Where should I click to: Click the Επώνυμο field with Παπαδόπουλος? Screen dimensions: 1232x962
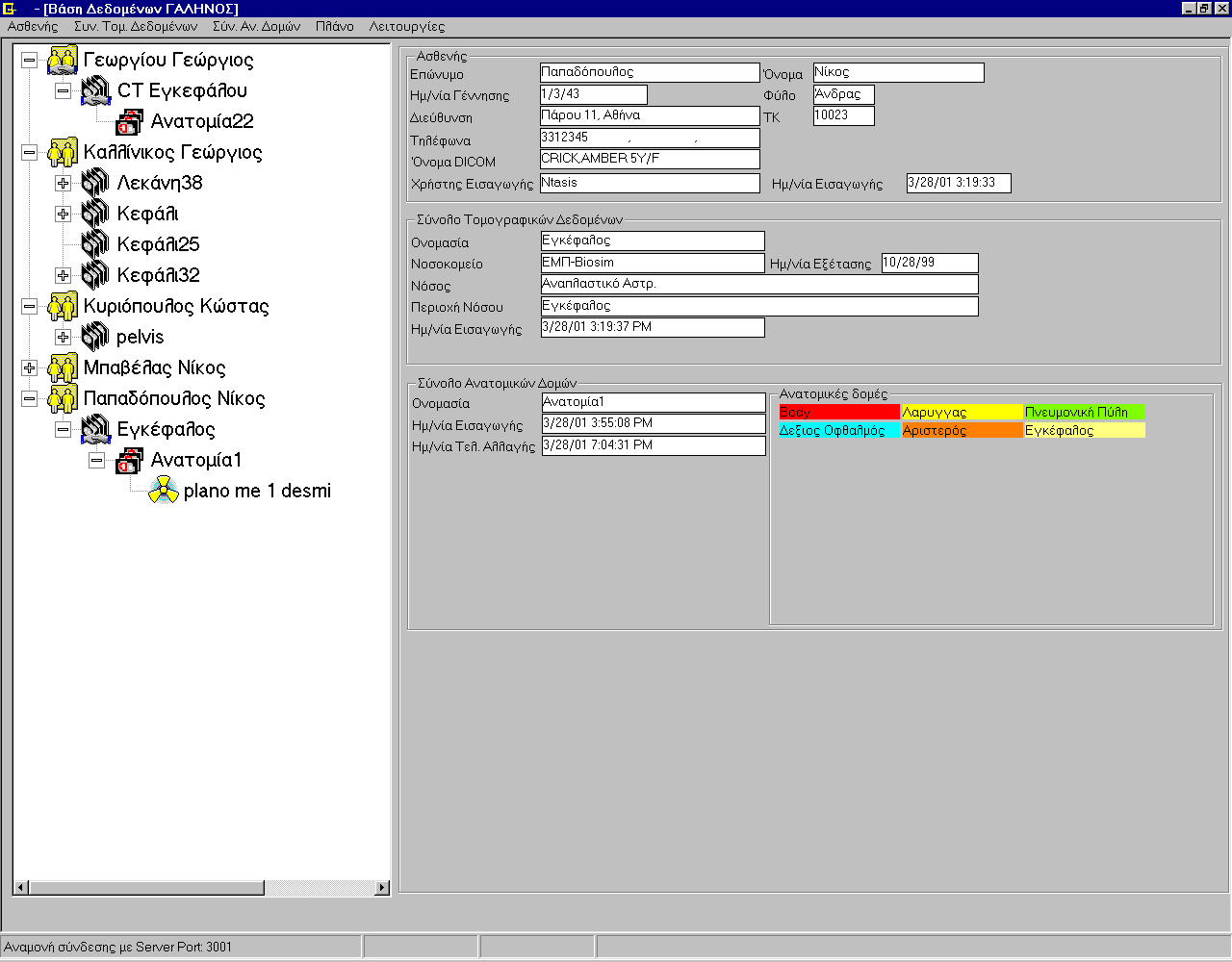coord(650,72)
